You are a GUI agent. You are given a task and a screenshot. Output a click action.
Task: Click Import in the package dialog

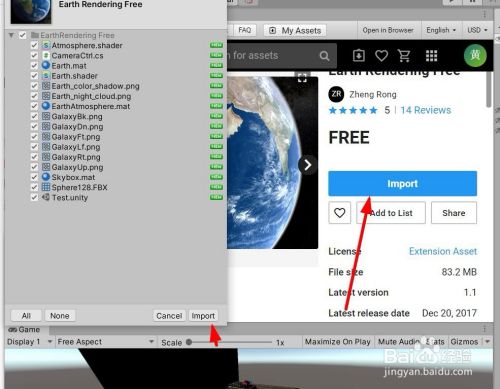tap(203, 316)
